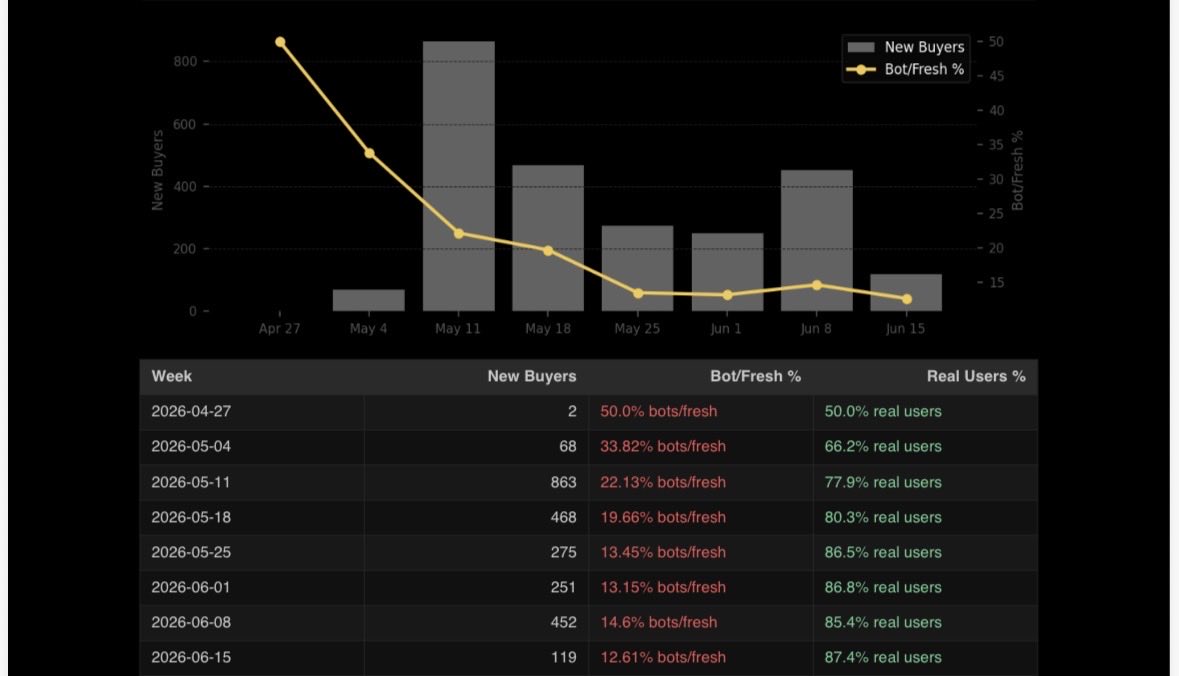Click the 68 new buyers value
The width and height of the screenshot is (1179, 676).
pyautogui.click(x=568, y=447)
